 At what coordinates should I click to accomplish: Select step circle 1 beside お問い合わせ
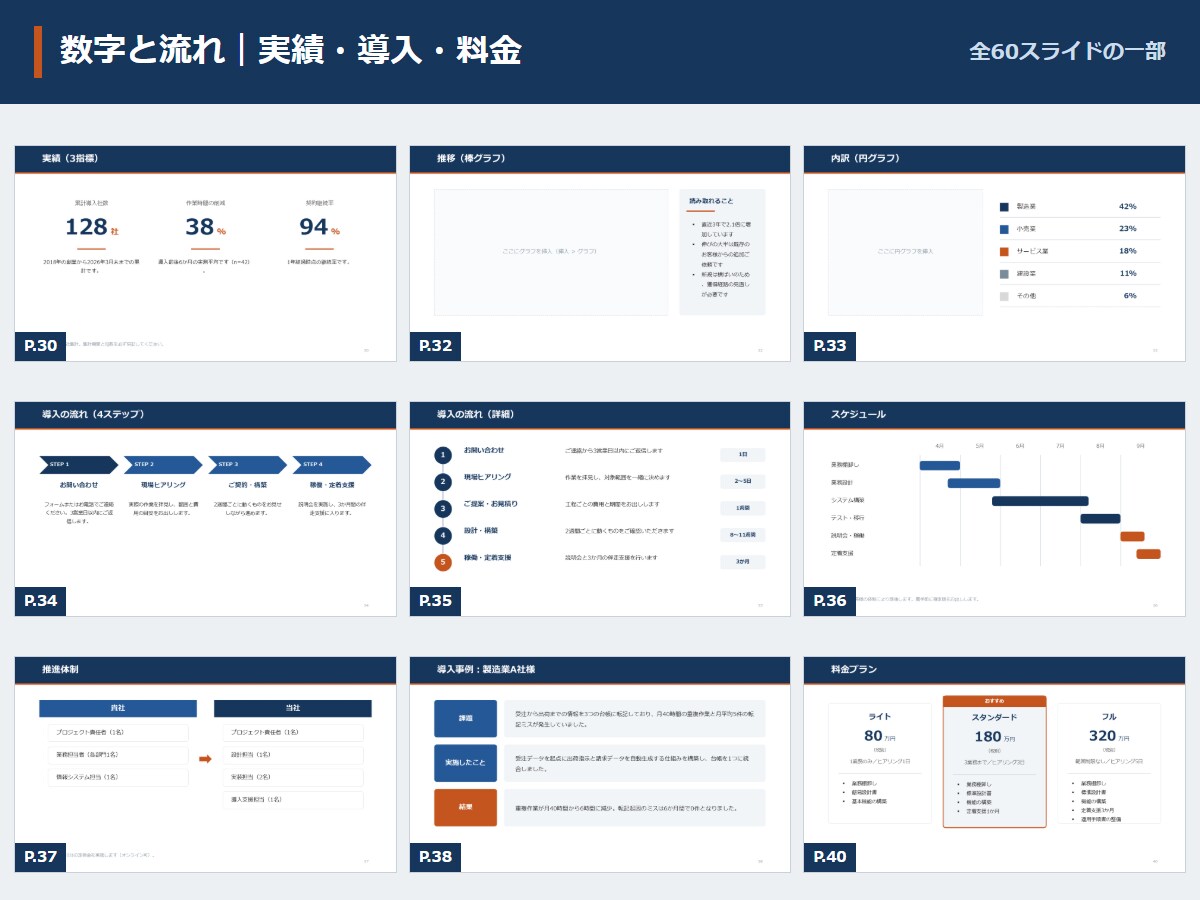point(443,455)
